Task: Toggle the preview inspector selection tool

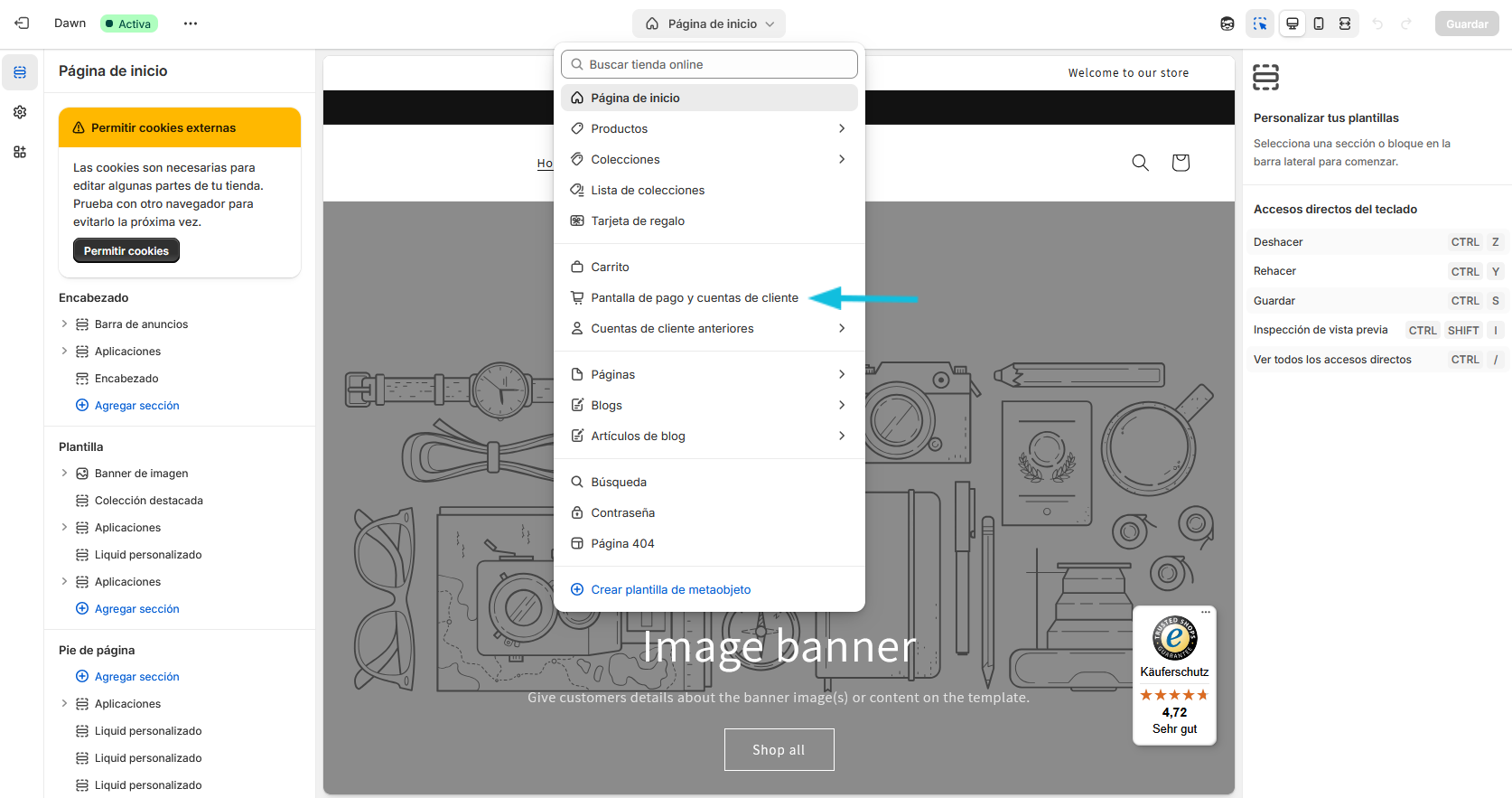Action: tap(1259, 23)
